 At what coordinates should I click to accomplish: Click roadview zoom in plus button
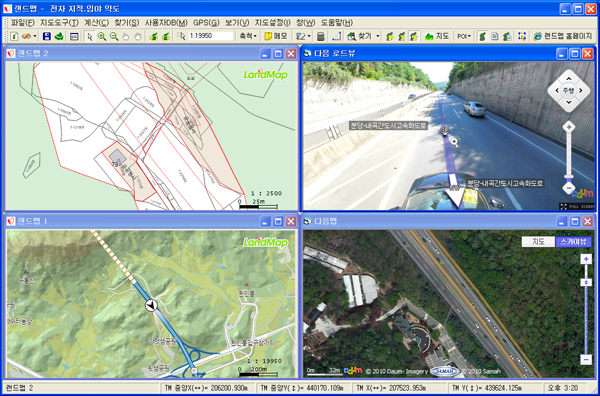569,127
